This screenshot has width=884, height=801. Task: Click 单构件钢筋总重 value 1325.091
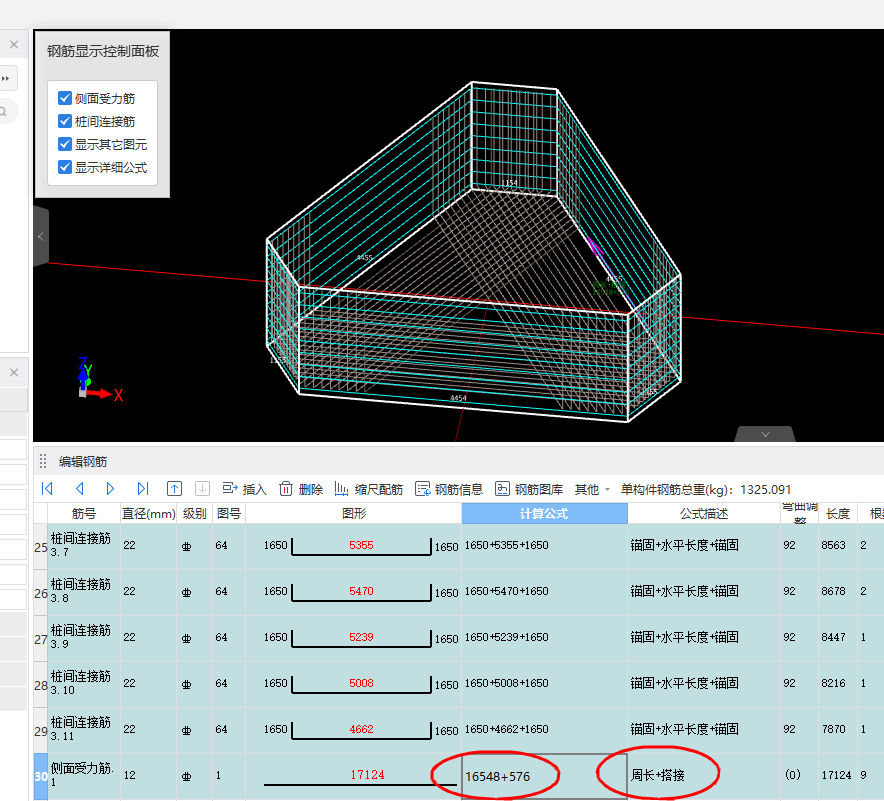(x=766, y=489)
